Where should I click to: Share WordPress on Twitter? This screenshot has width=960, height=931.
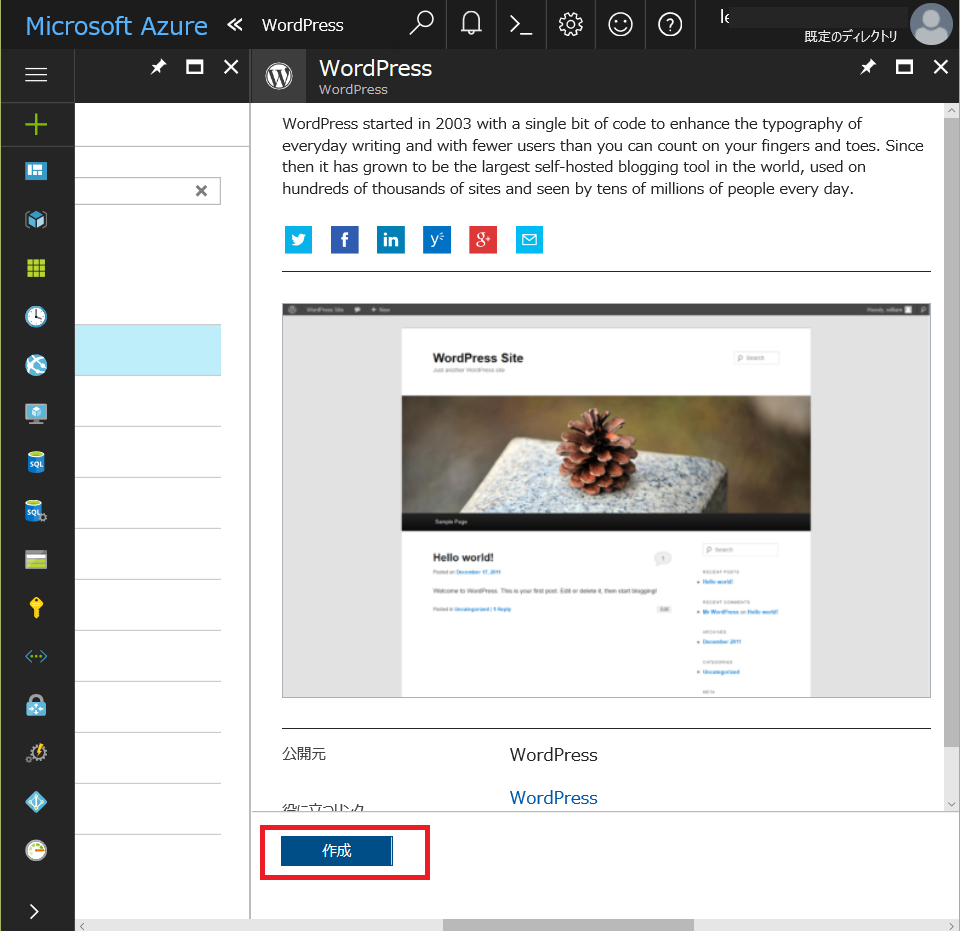[298, 239]
